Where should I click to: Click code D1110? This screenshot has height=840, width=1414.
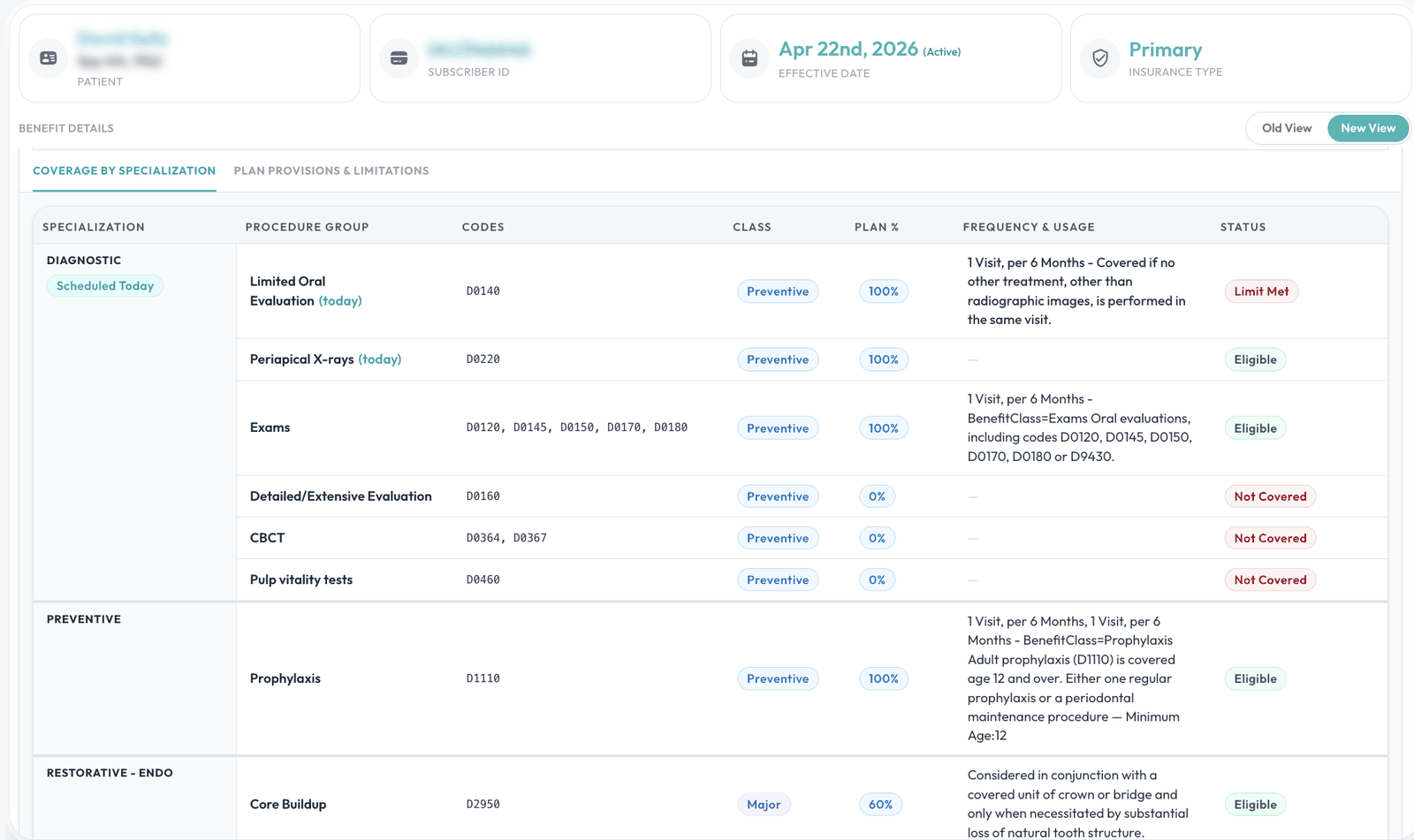[x=483, y=678]
